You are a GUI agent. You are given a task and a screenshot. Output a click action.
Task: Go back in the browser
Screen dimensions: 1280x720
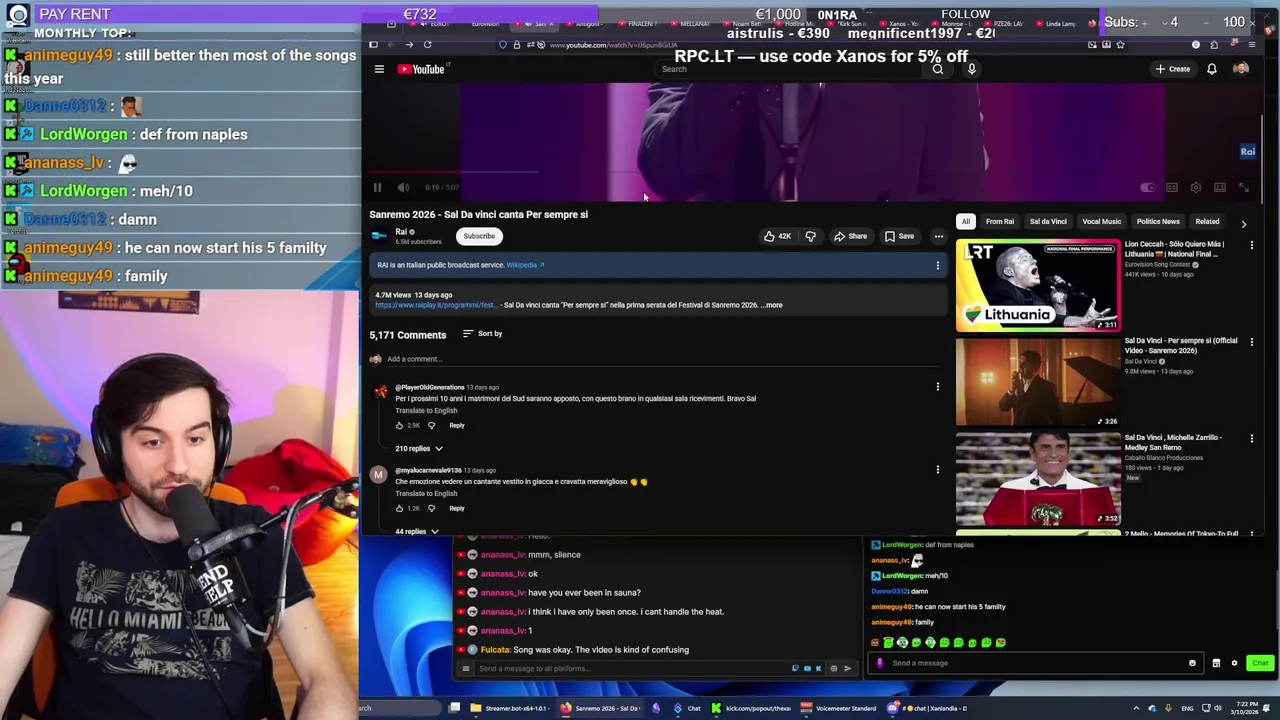pyautogui.click(x=391, y=44)
